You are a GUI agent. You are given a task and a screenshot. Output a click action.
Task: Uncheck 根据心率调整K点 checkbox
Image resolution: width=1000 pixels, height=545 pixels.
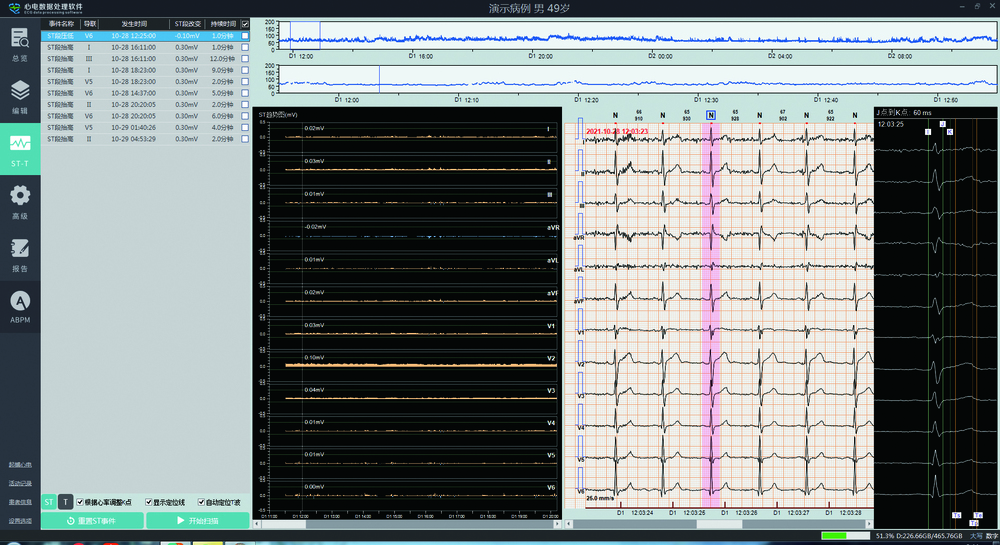[x=81, y=502]
